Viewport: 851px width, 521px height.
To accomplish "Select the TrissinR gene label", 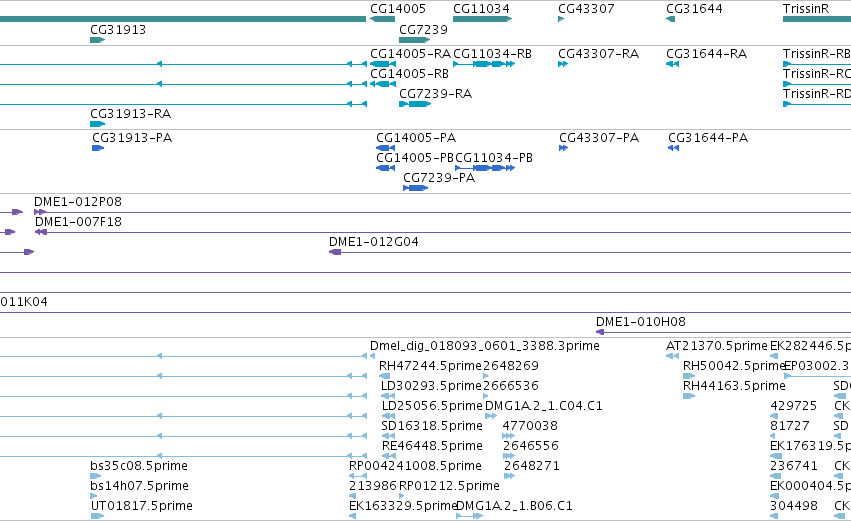I will [806, 9].
